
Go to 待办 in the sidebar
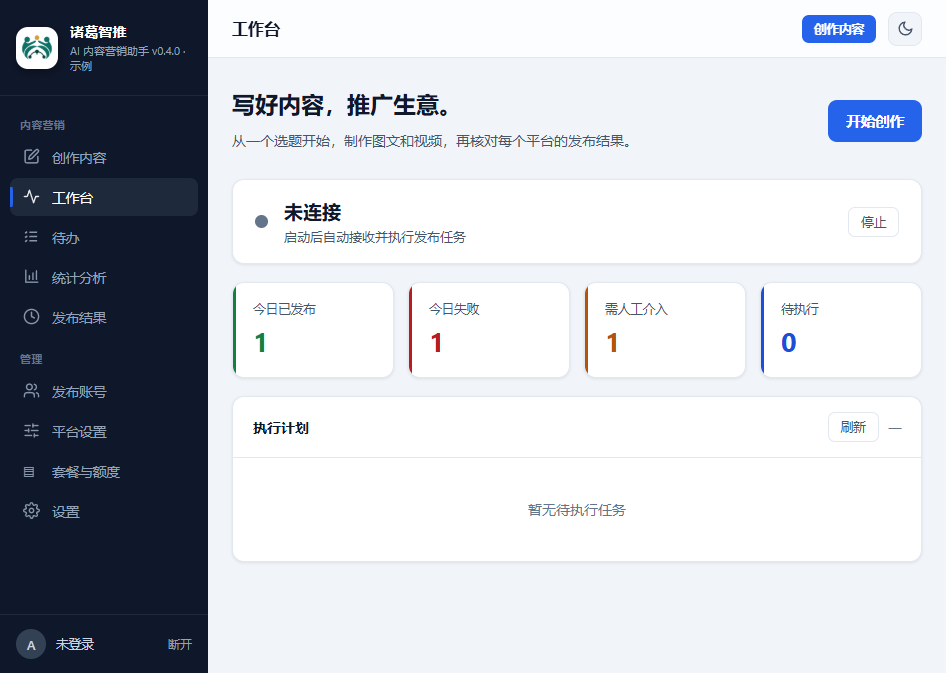tap(104, 238)
